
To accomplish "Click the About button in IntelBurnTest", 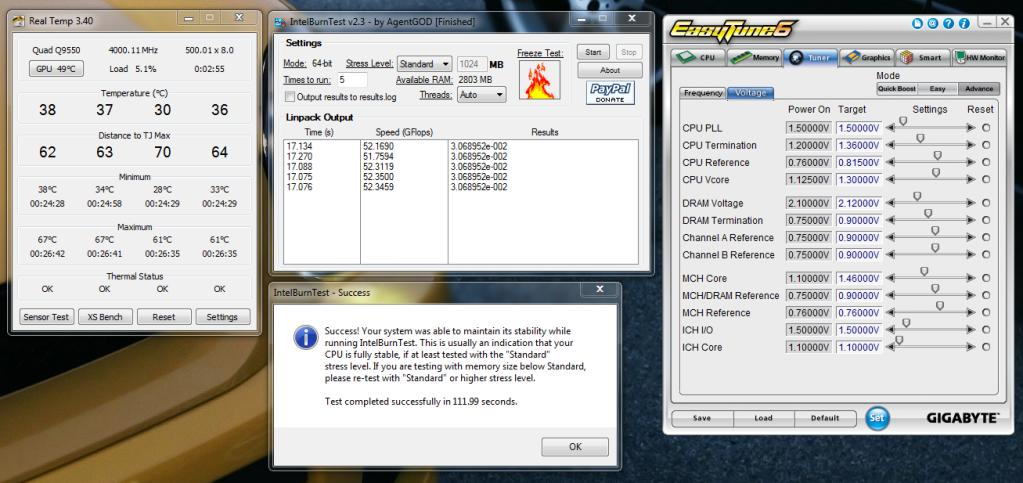I will [x=609, y=70].
